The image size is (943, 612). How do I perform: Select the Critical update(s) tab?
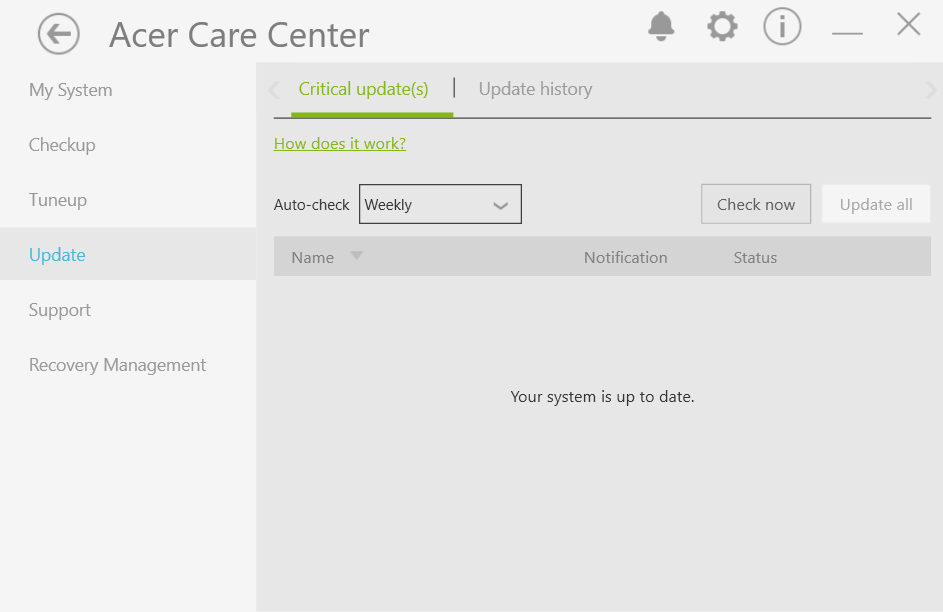[363, 88]
